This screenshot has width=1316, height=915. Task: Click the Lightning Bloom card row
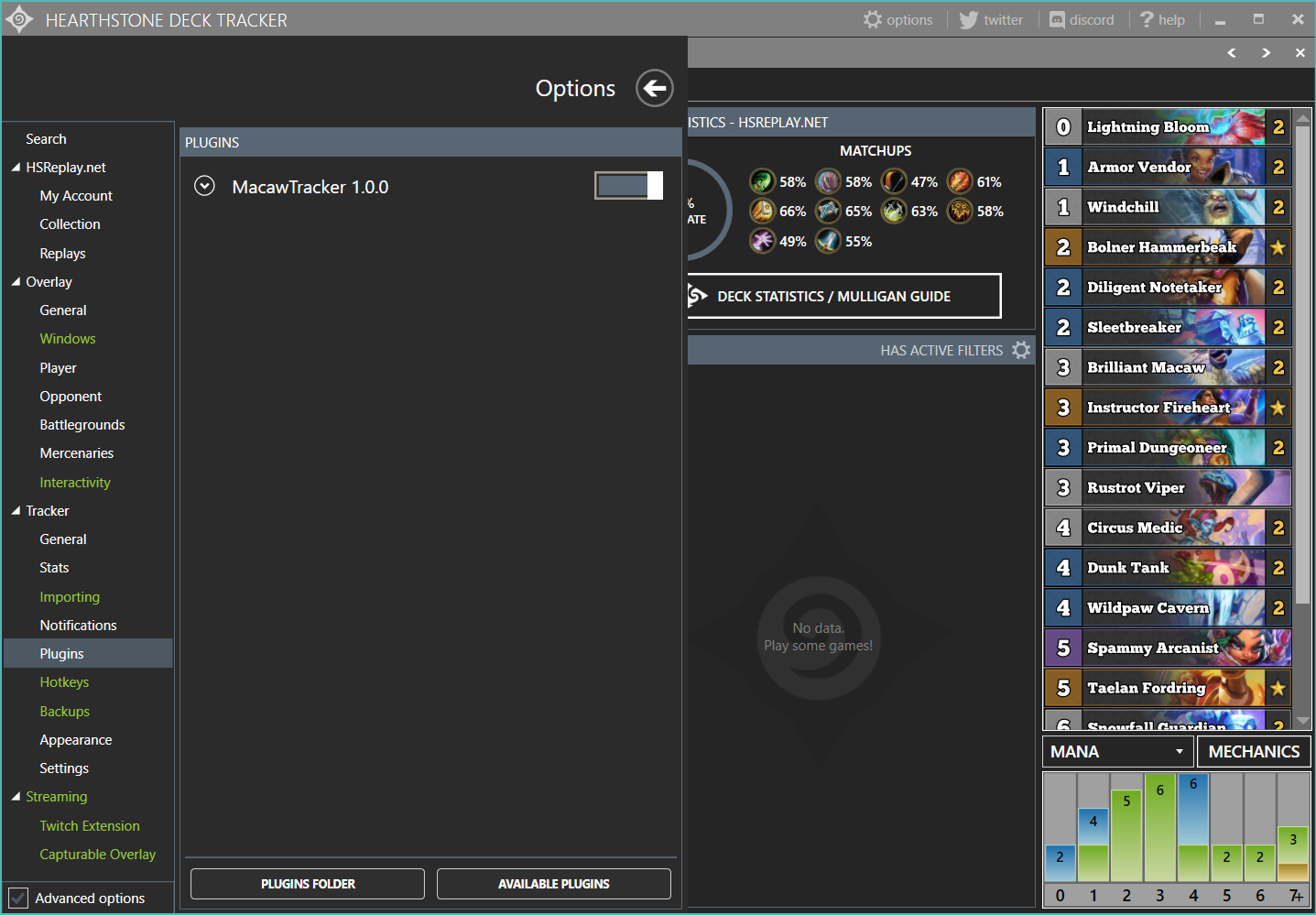coord(1168,127)
